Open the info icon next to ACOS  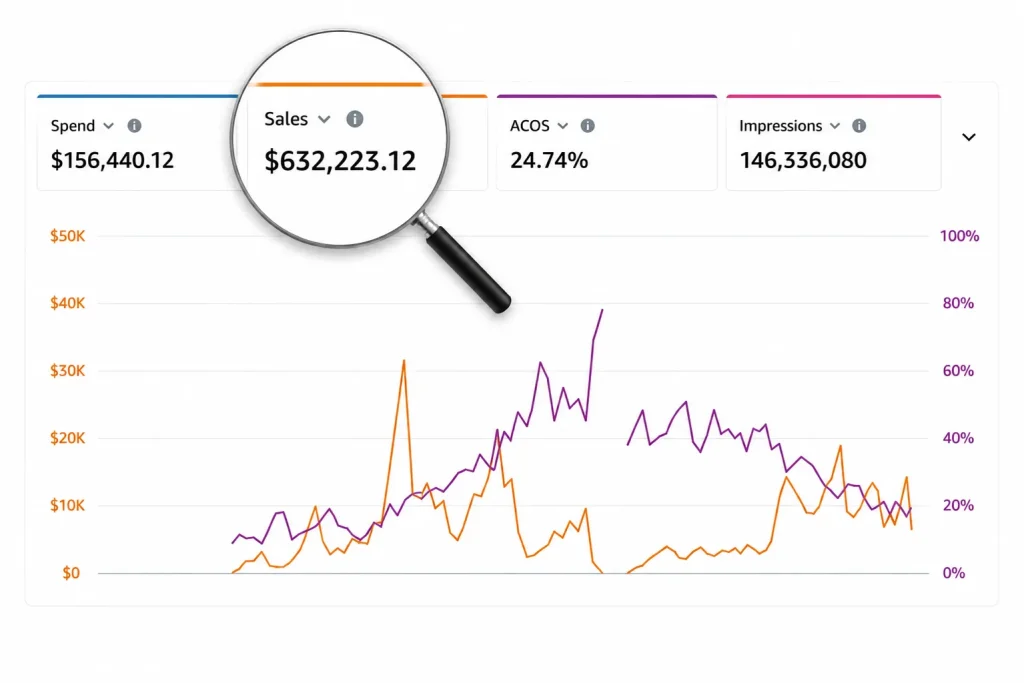point(588,126)
